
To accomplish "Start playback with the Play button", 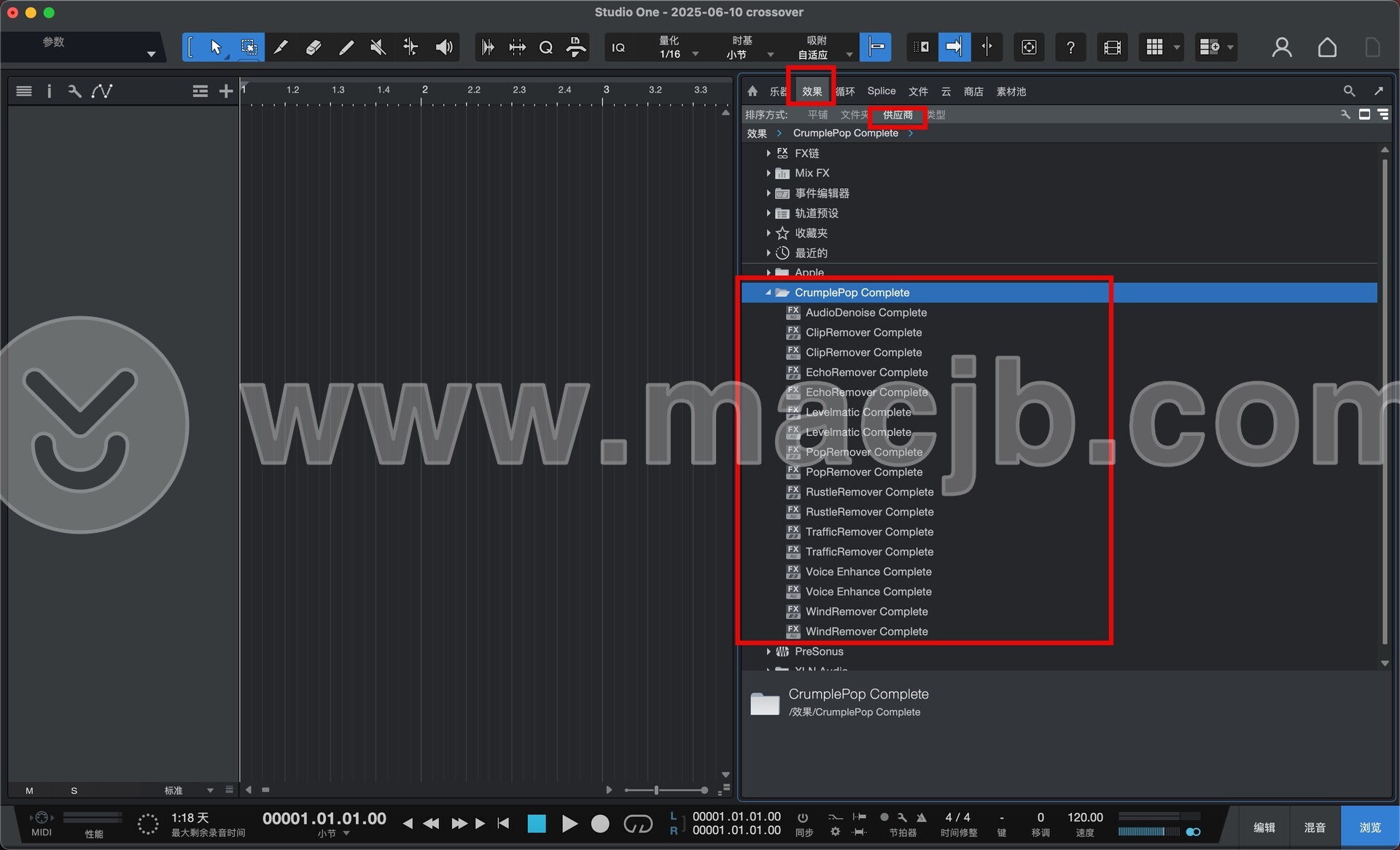I will 569,824.
